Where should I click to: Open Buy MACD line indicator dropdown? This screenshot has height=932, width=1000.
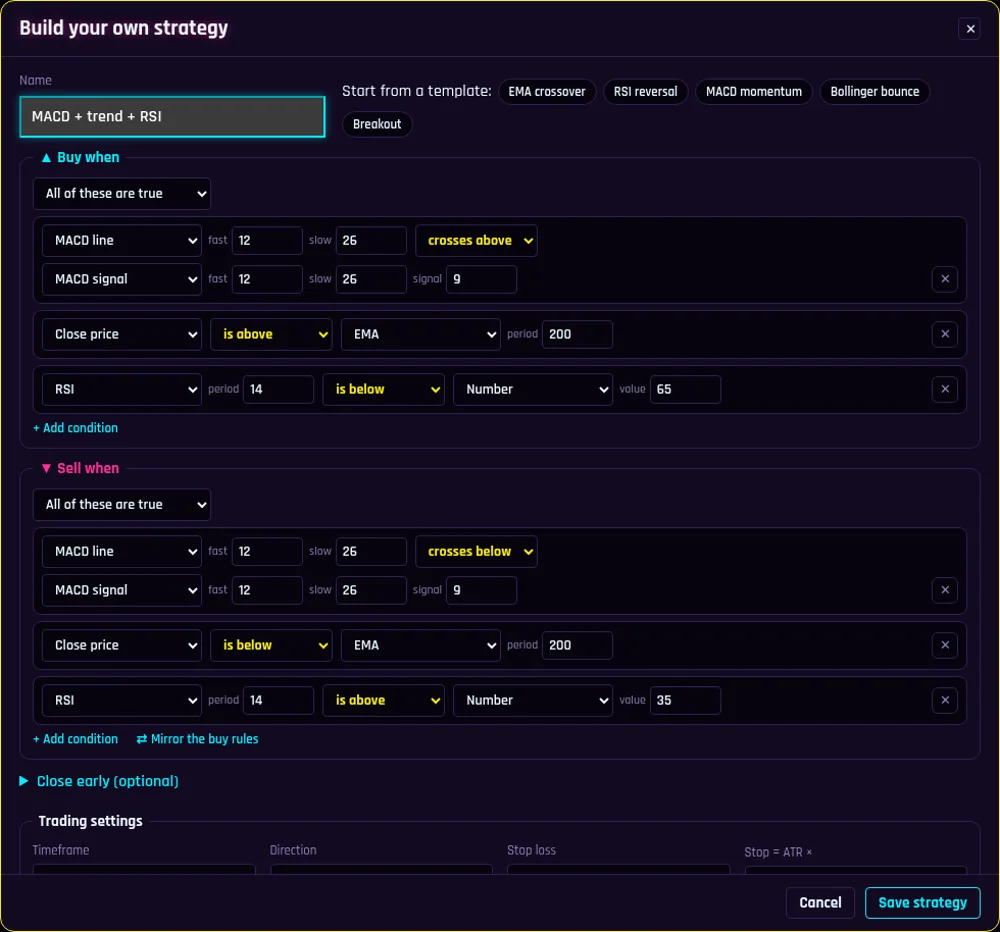tap(122, 240)
